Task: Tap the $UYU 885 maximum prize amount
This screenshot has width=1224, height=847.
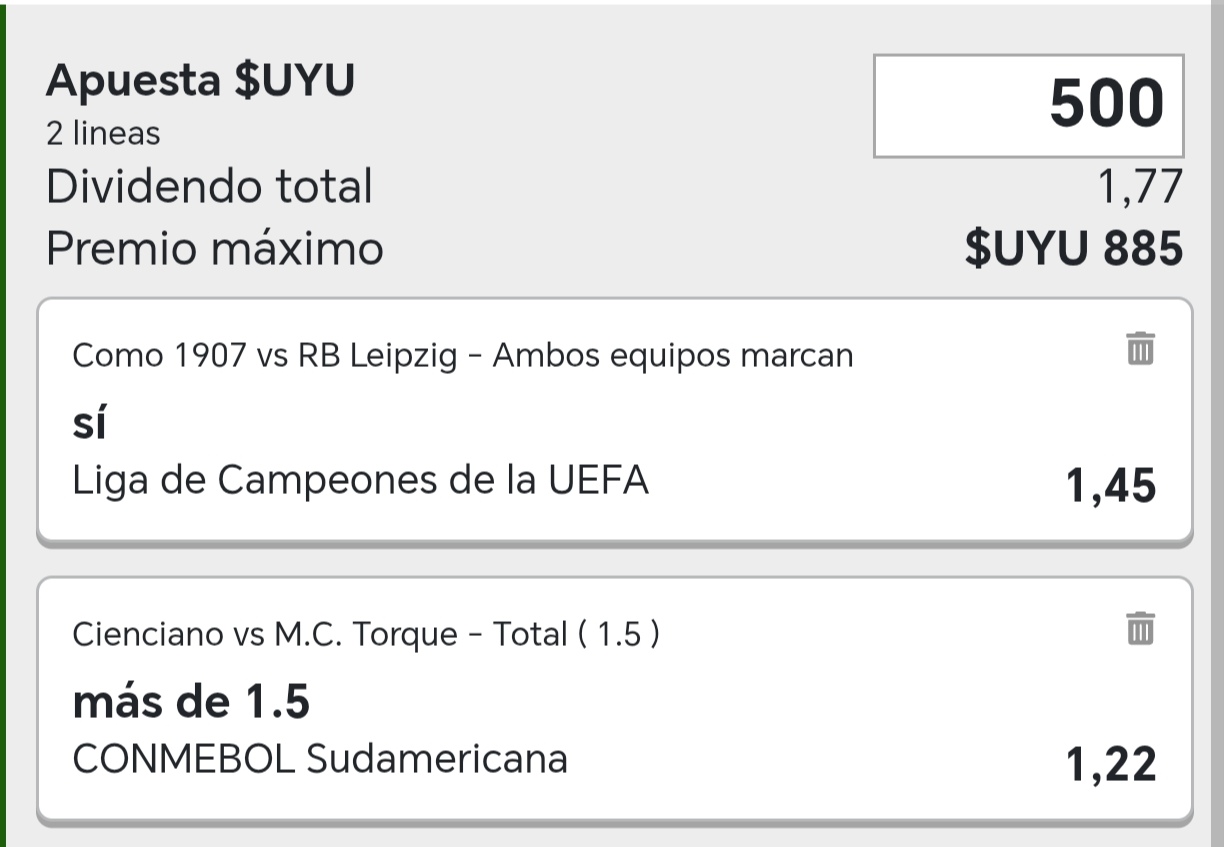Action: point(1074,249)
